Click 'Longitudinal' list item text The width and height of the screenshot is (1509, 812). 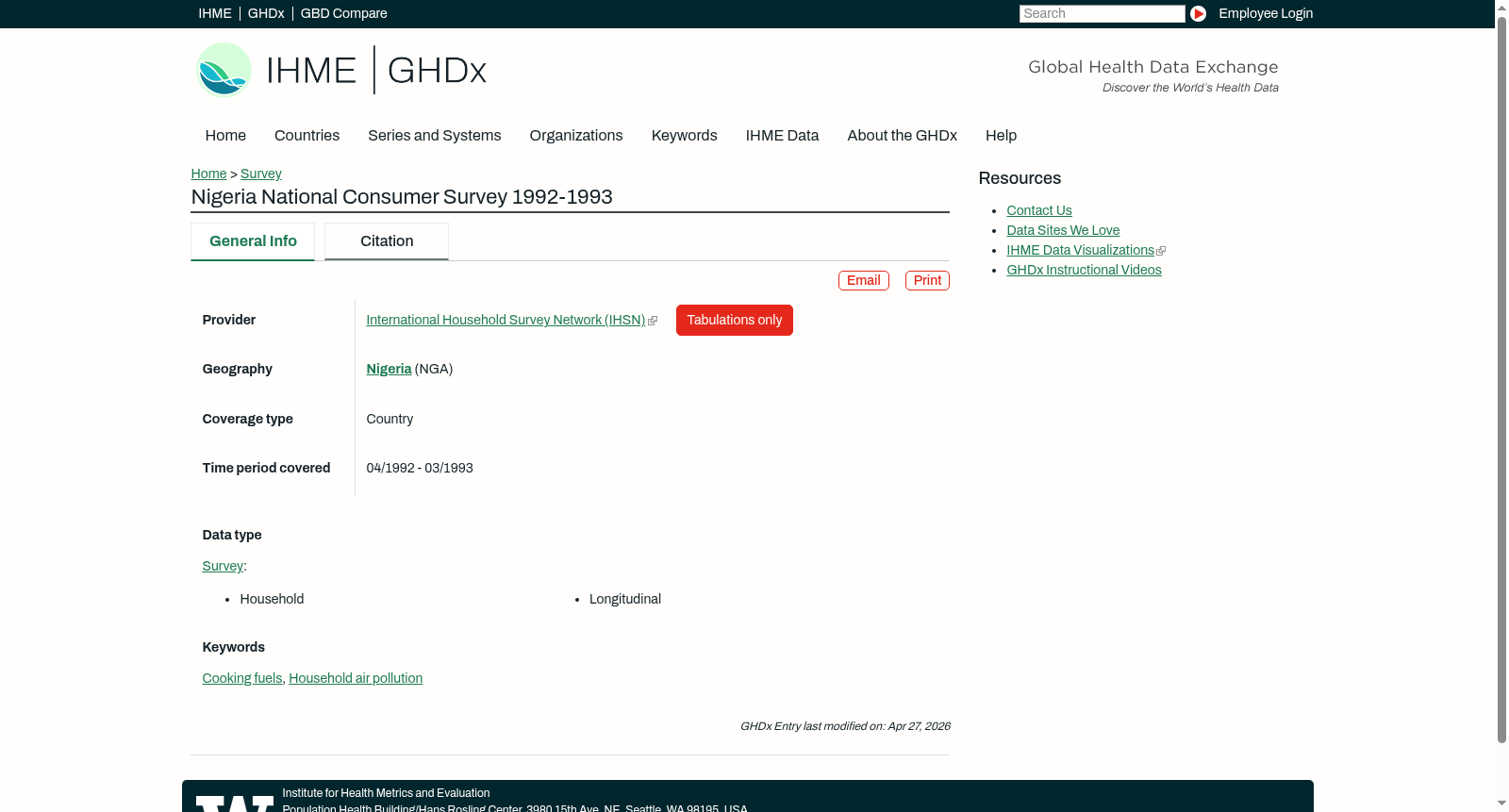click(x=625, y=600)
